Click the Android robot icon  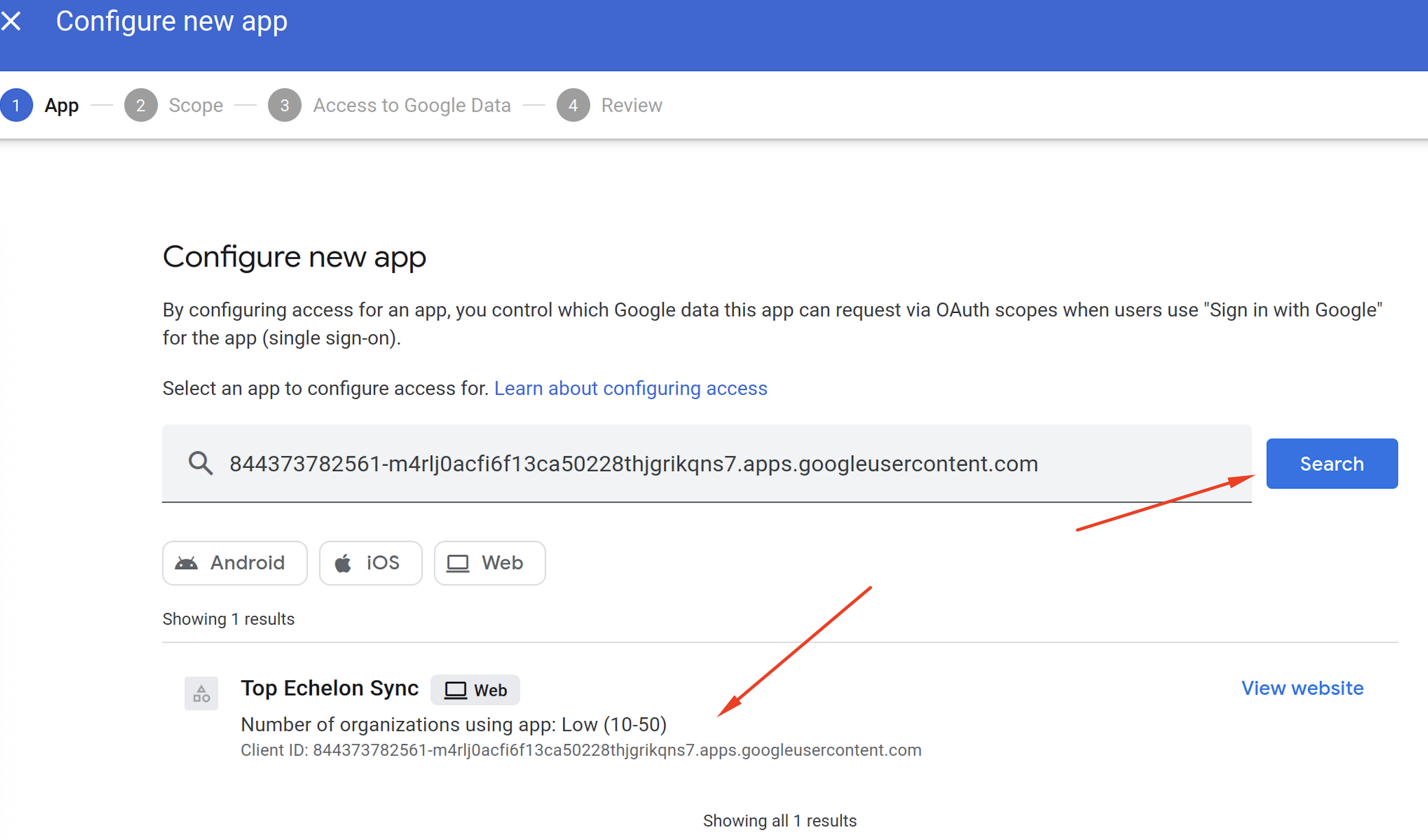point(186,564)
